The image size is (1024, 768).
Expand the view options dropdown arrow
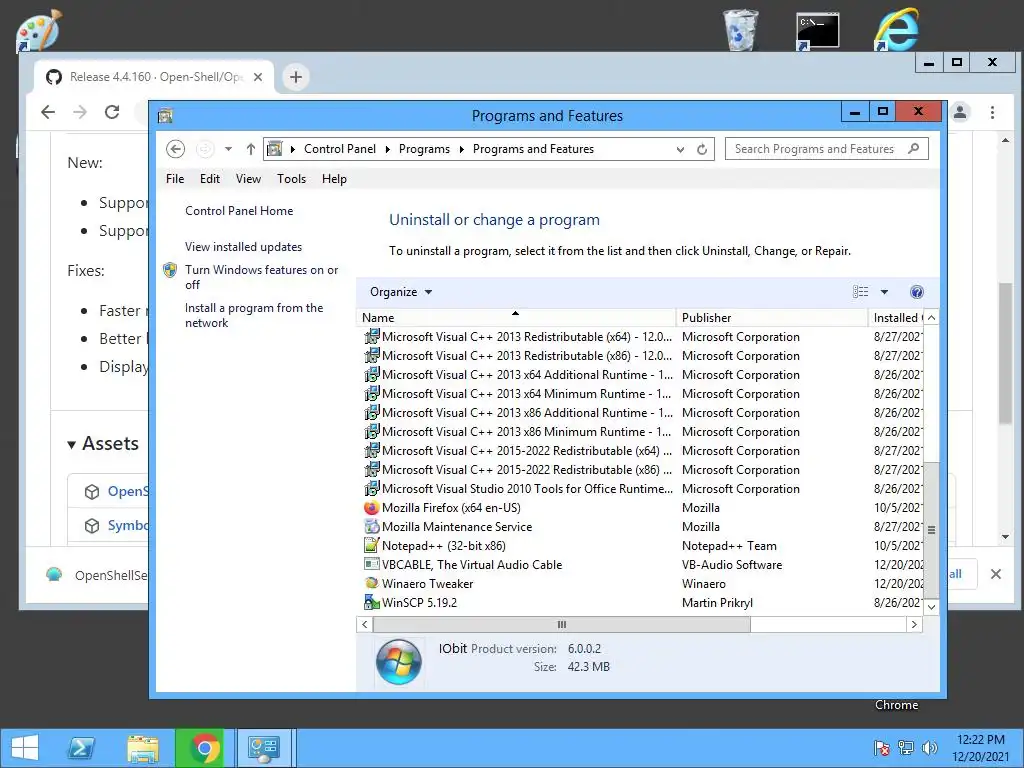pos(884,292)
